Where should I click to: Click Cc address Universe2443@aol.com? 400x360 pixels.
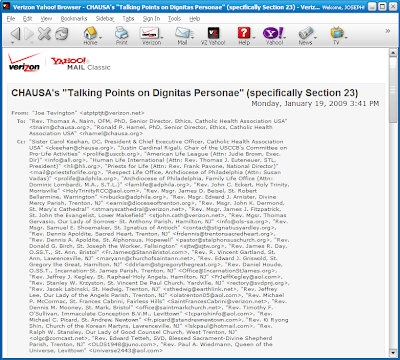click(126, 351)
